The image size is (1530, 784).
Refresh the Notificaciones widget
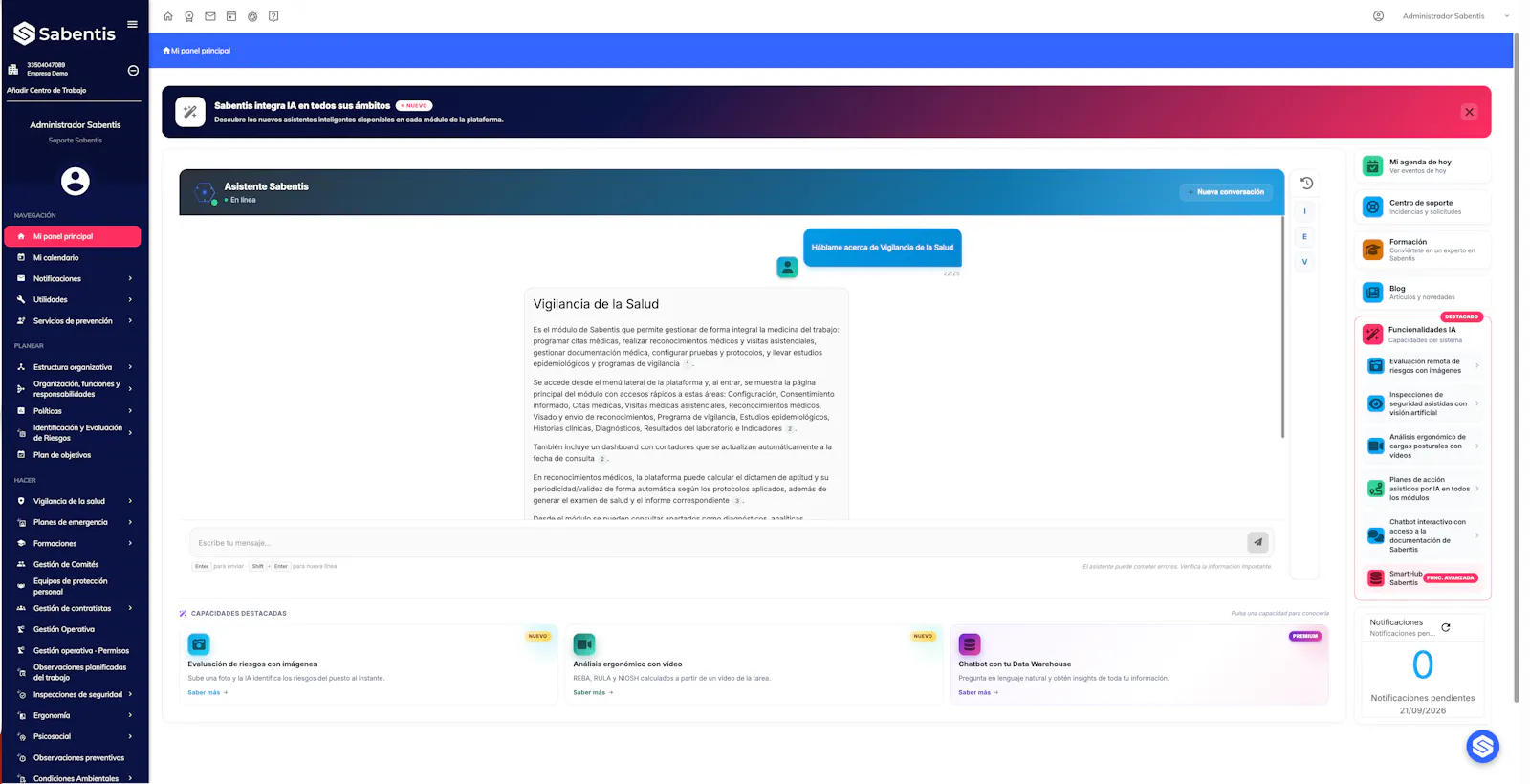[x=1446, y=627]
